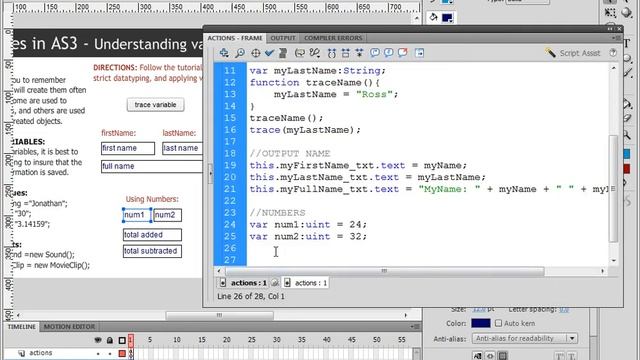Open the Find magnifier in Actions toolbar
Viewport: 640px width, 360px height.
[240, 53]
